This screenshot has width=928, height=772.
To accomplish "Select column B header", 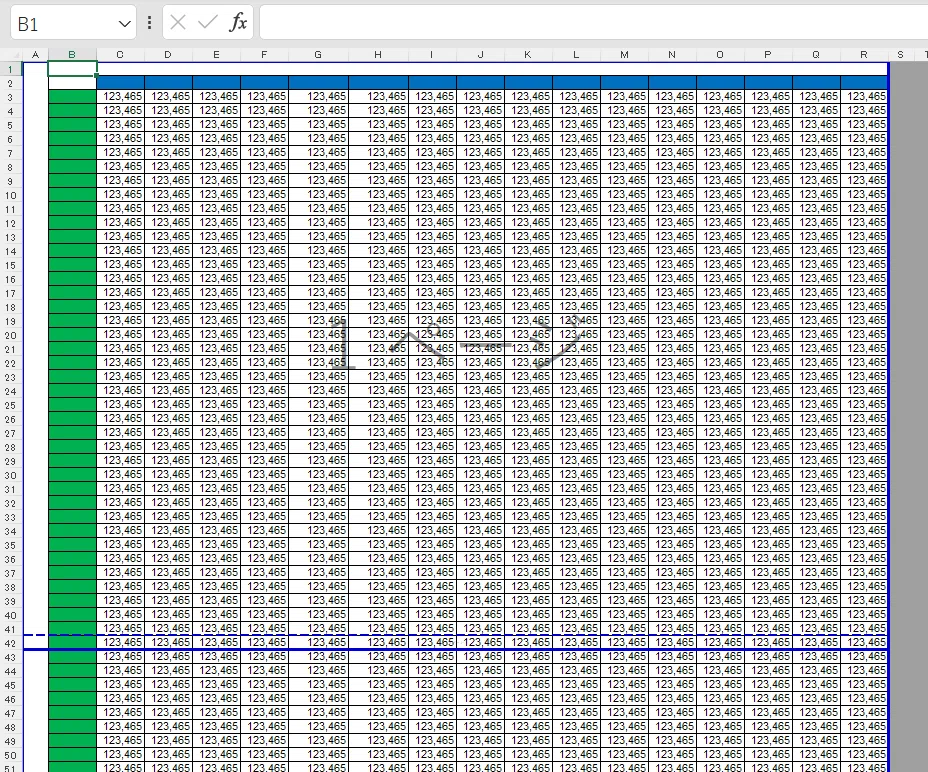I will 72,55.
